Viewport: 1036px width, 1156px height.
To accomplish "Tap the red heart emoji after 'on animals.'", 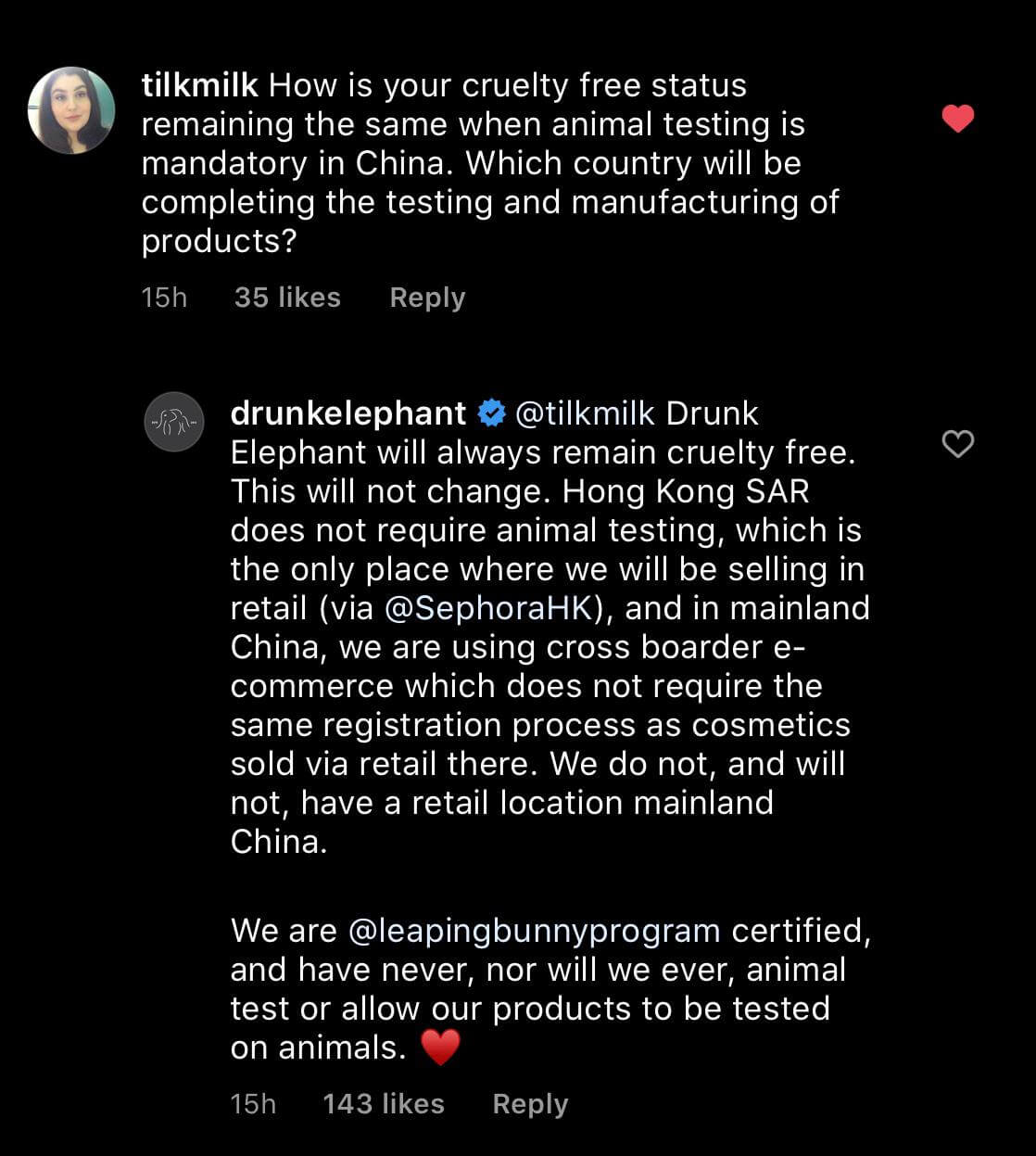I will (x=440, y=1048).
